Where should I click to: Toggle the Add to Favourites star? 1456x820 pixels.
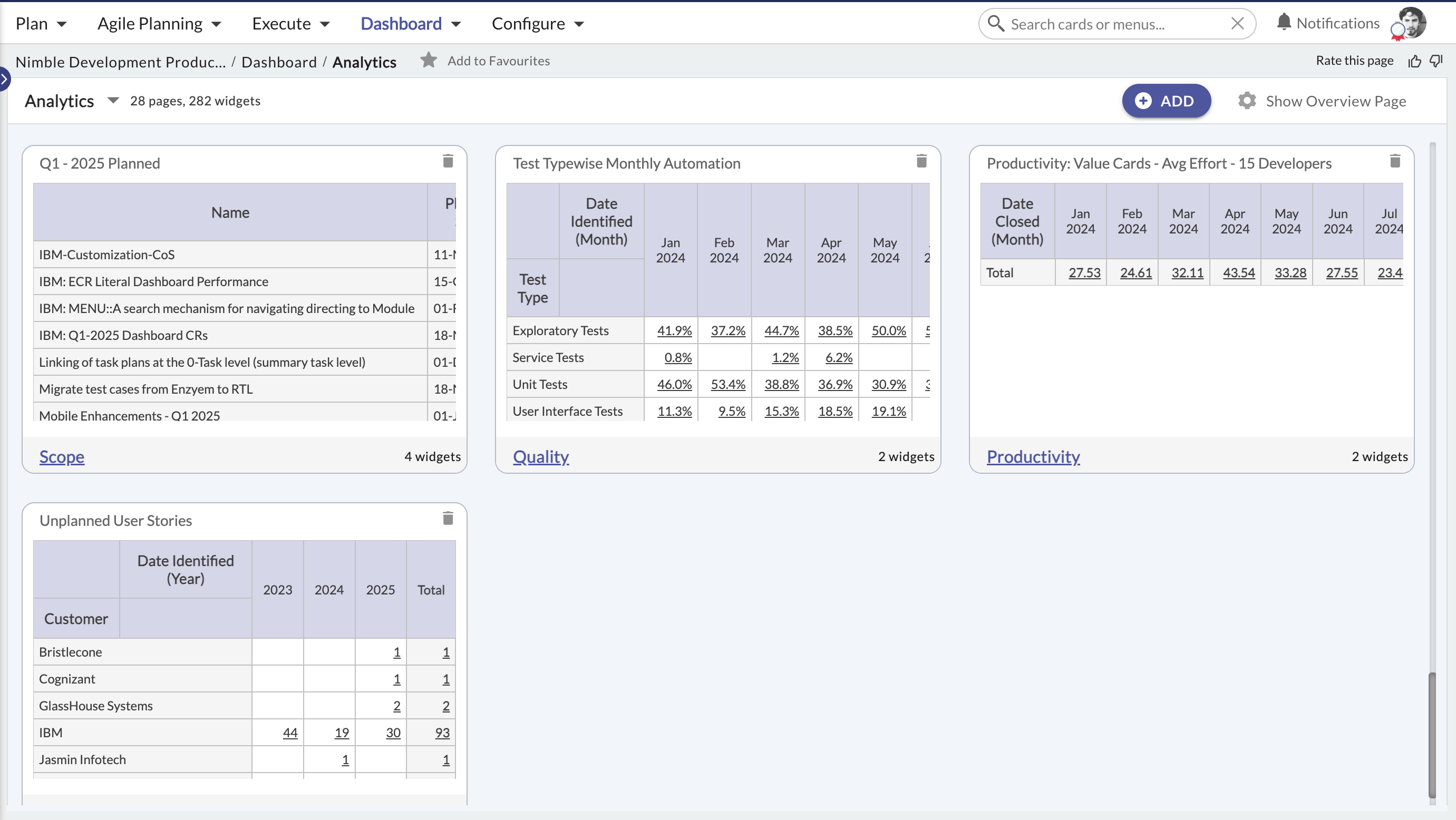(x=429, y=60)
